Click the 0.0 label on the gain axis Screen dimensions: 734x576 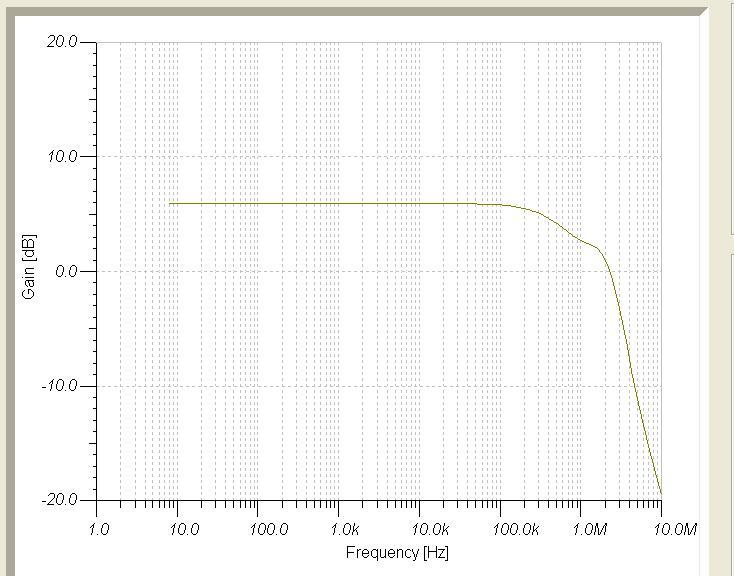(66, 271)
